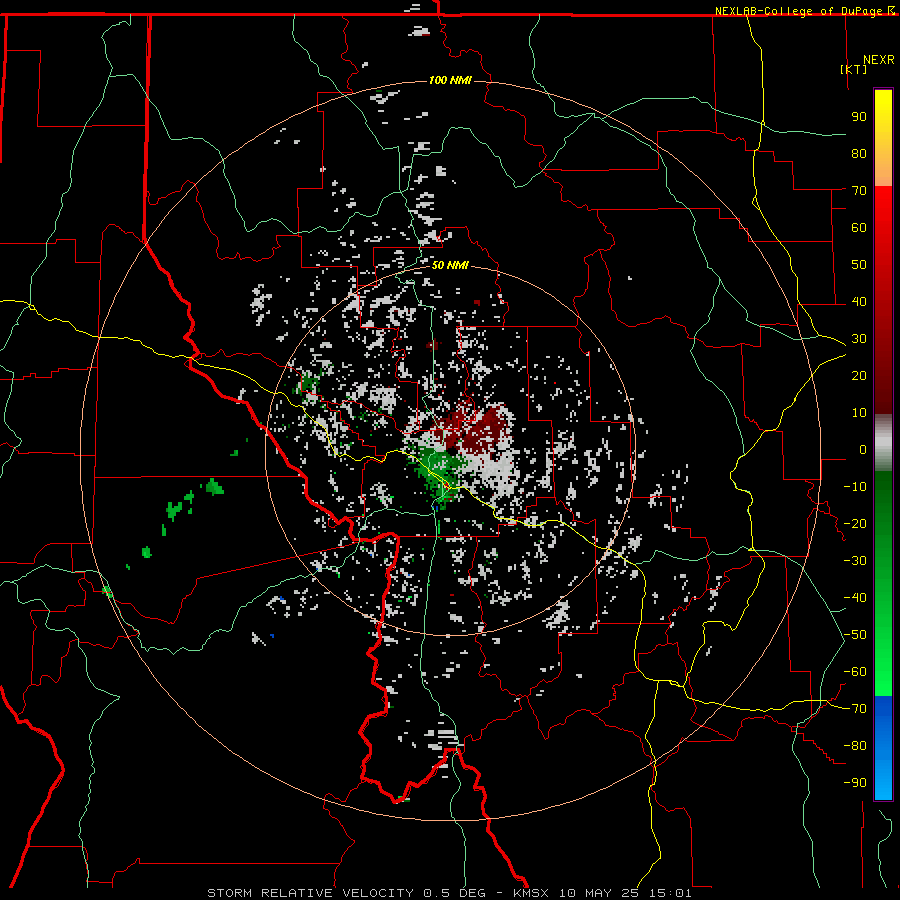This screenshot has height=900, width=900.
Task: Click the 50 NMI range ring label
Action: click(450, 265)
